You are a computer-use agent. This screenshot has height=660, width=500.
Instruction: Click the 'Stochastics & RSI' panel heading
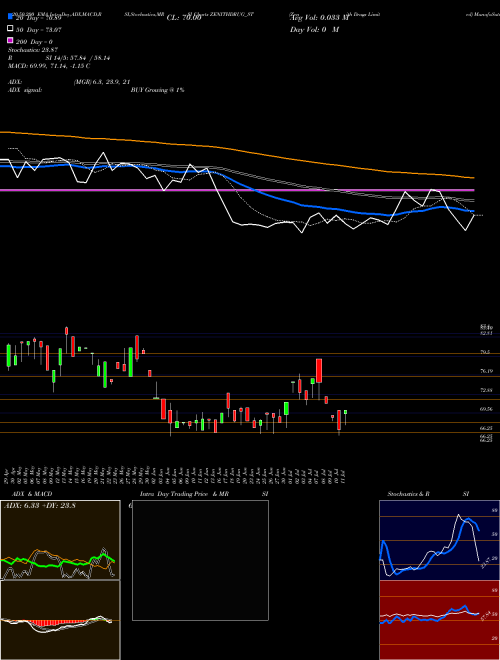point(428,494)
